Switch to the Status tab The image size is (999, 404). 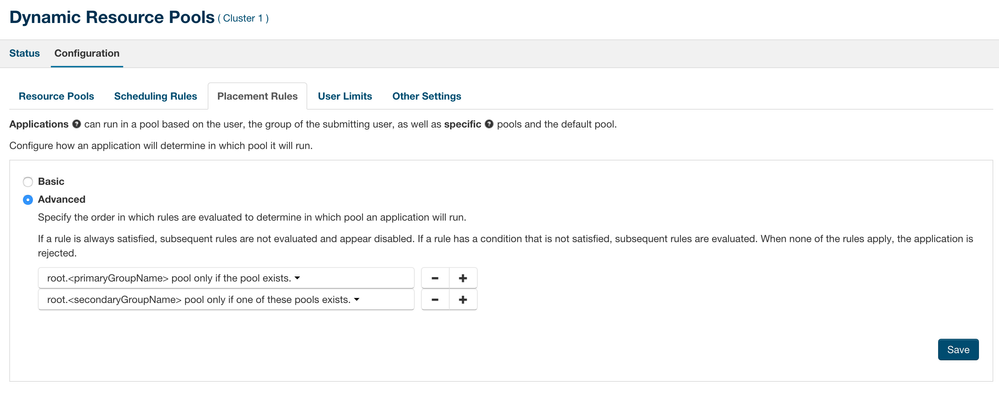(x=24, y=53)
